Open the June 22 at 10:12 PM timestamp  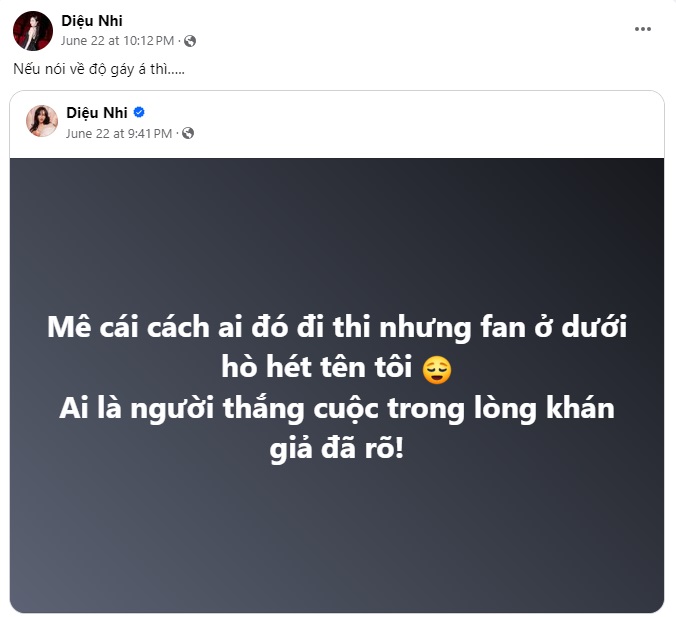pos(117,41)
